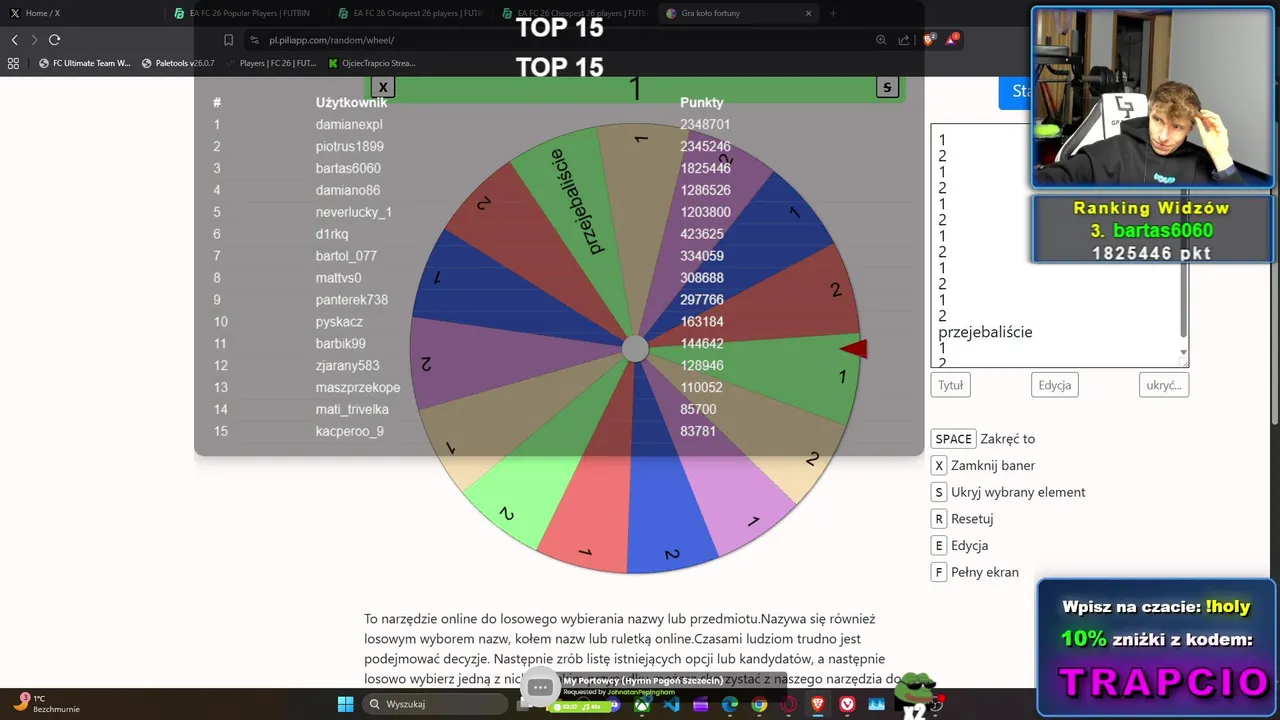Viewport: 1280px width, 720px height.
Task: Click the F key for Pełny ekran
Action: pos(938,572)
